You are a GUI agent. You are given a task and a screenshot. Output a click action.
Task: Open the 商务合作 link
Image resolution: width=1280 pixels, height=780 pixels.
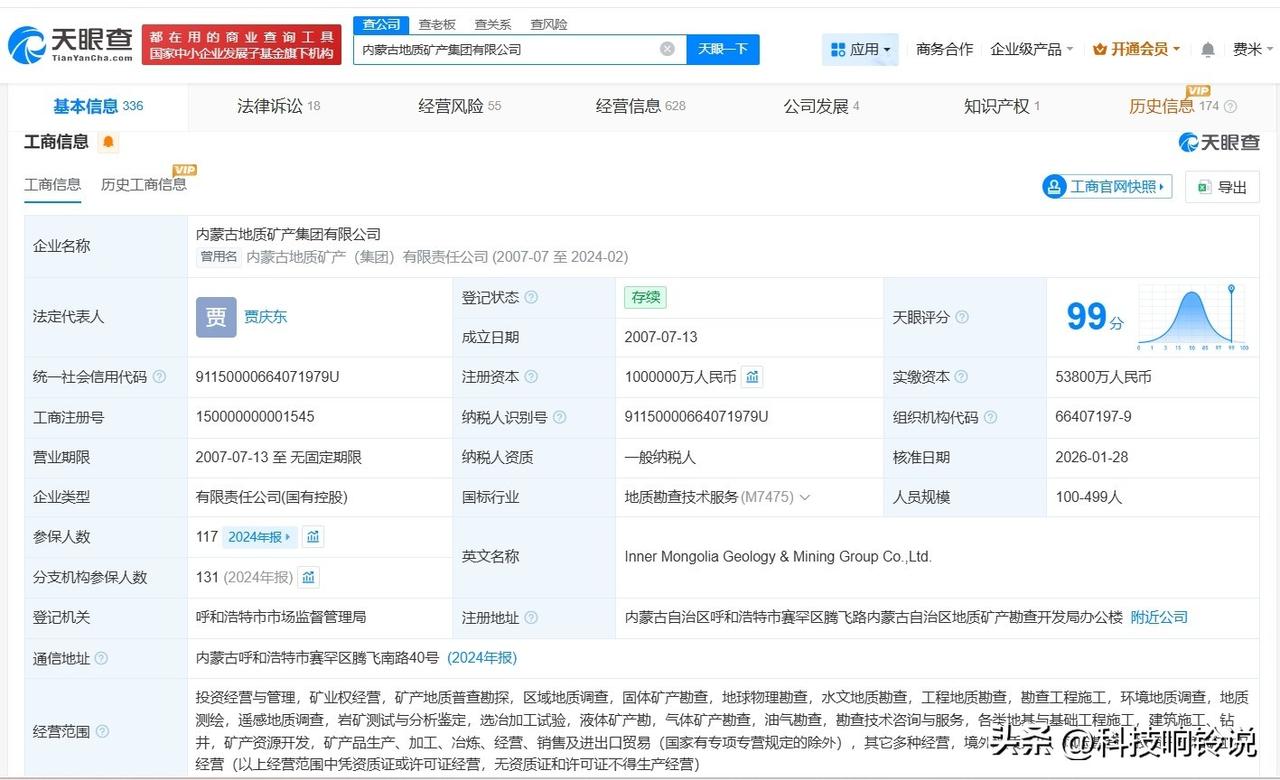[944, 49]
